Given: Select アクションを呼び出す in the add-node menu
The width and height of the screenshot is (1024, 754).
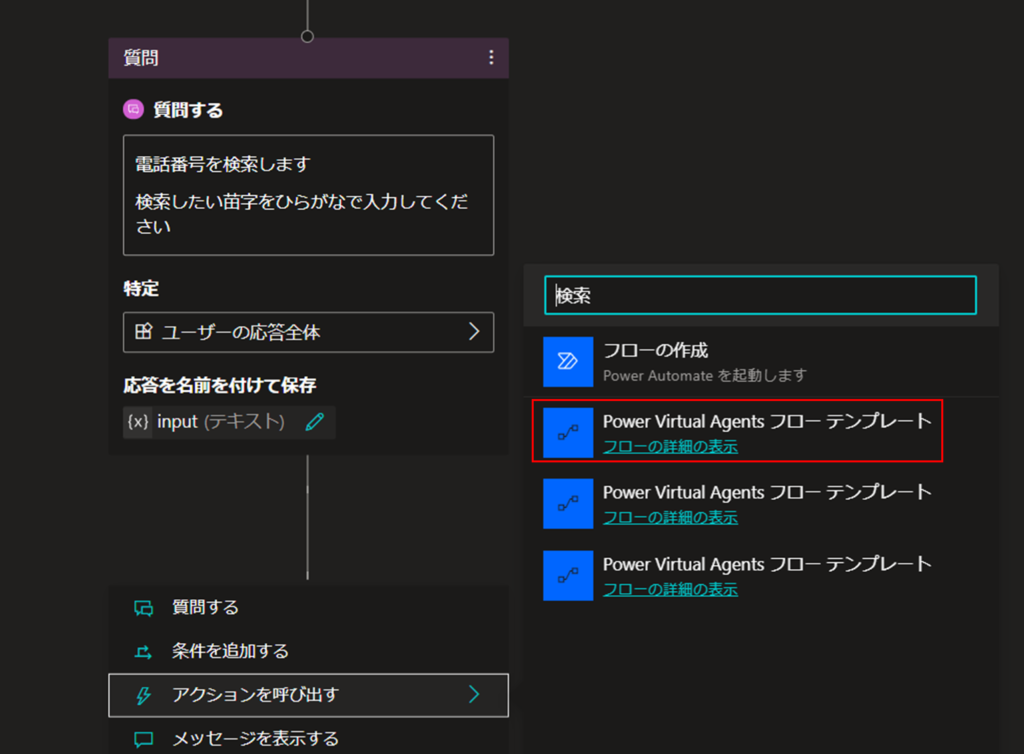Looking at the screenshot, I should (x=308, y=695).
